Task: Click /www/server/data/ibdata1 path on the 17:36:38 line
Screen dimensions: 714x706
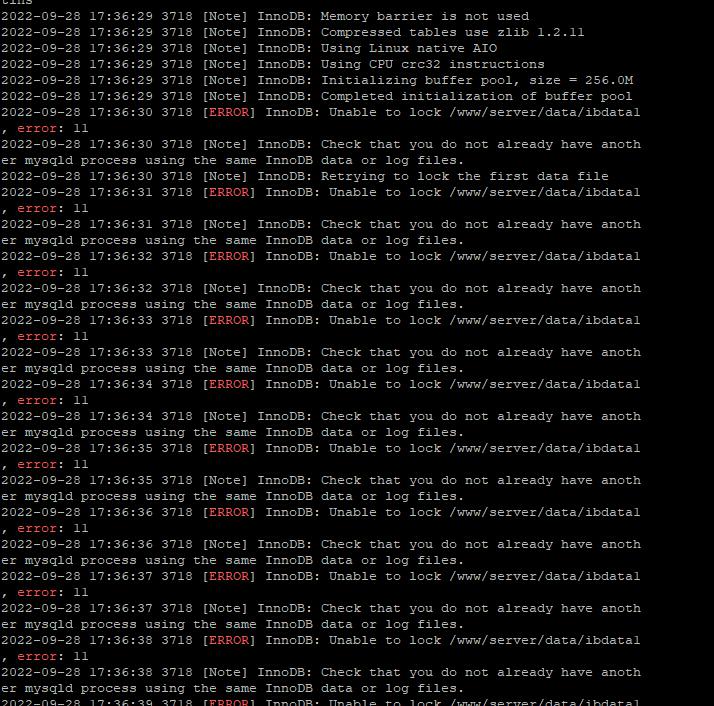Action: click(x=545, y=640)
